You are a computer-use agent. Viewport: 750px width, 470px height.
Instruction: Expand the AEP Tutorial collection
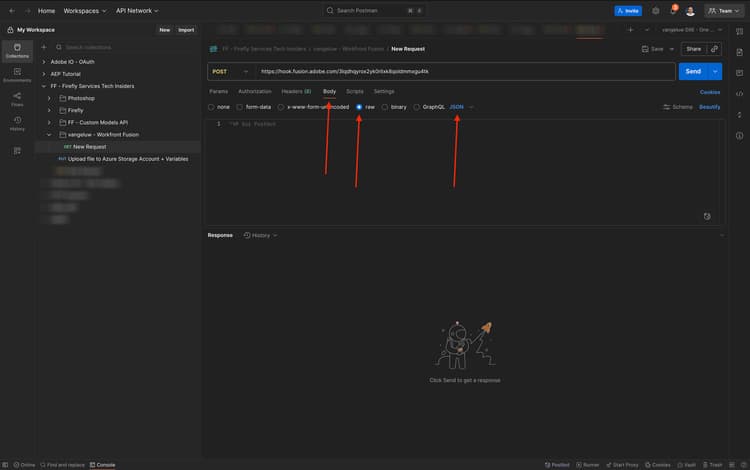[44, 74]
